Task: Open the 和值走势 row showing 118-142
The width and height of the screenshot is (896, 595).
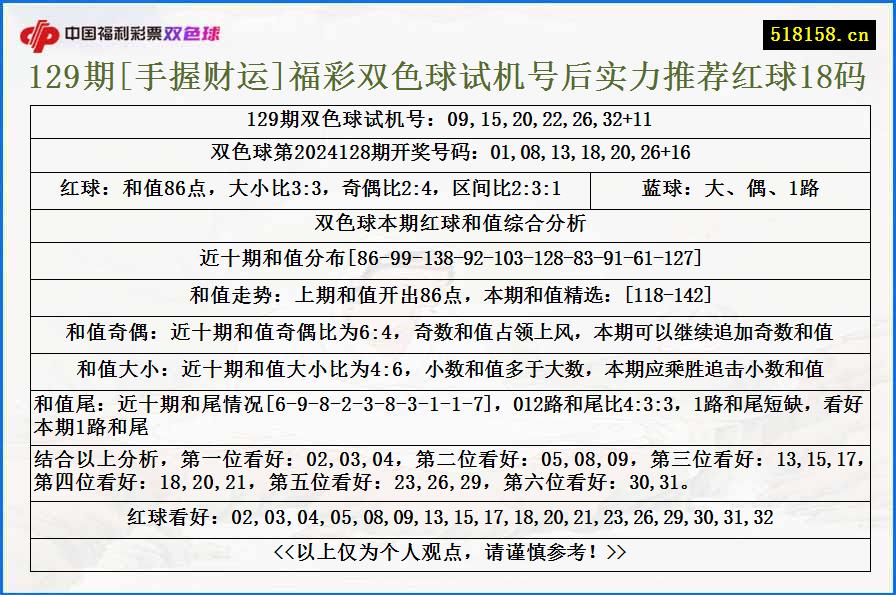Action: [448, 291]
